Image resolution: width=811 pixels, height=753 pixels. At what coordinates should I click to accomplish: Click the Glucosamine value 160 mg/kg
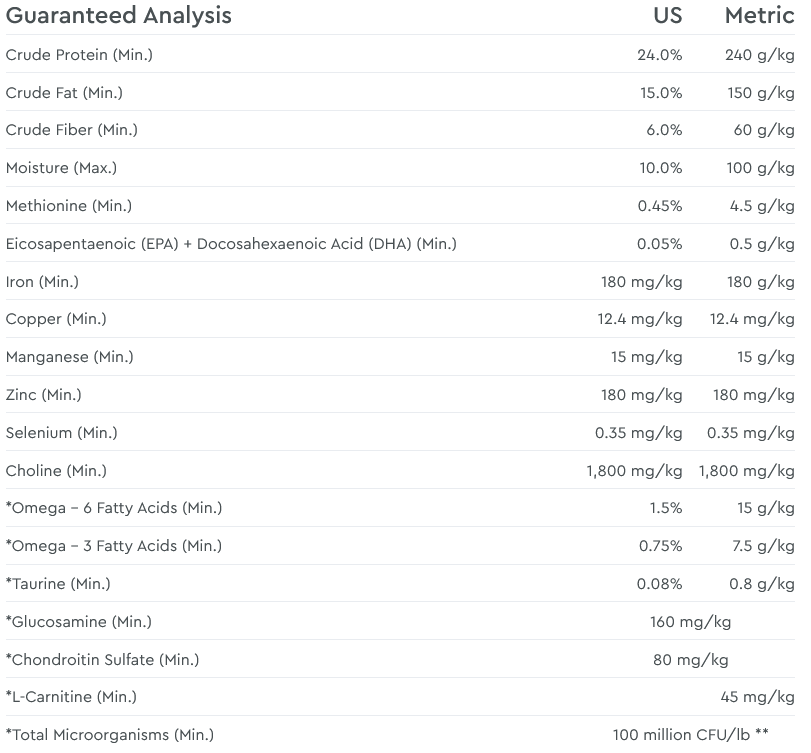(690, 622)
